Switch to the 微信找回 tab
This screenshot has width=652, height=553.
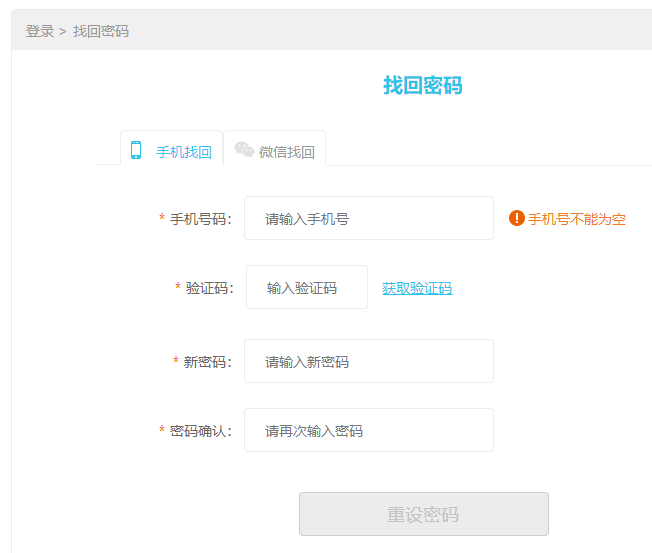point(274,148)
